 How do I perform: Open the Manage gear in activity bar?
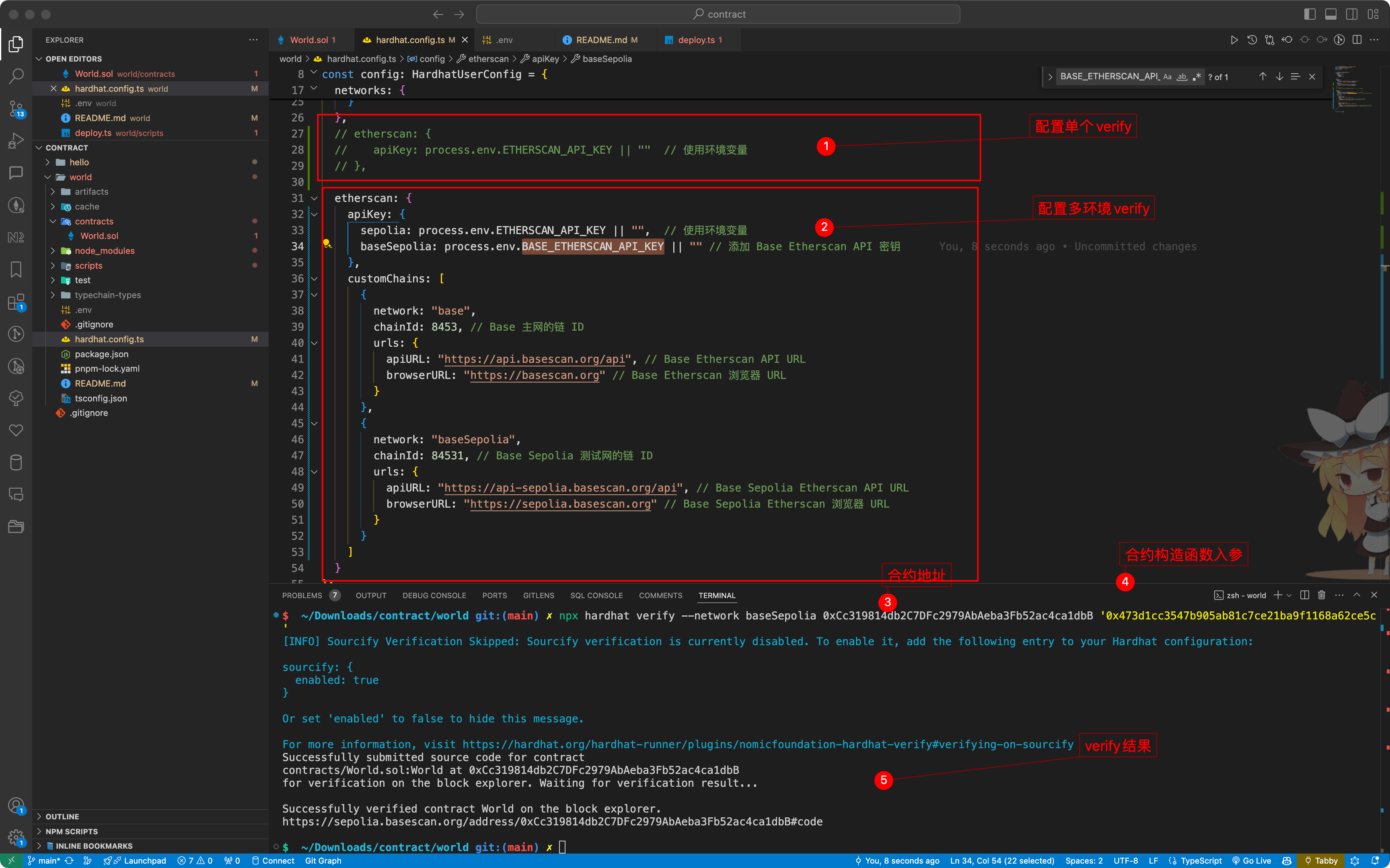(x=16, y=837)
